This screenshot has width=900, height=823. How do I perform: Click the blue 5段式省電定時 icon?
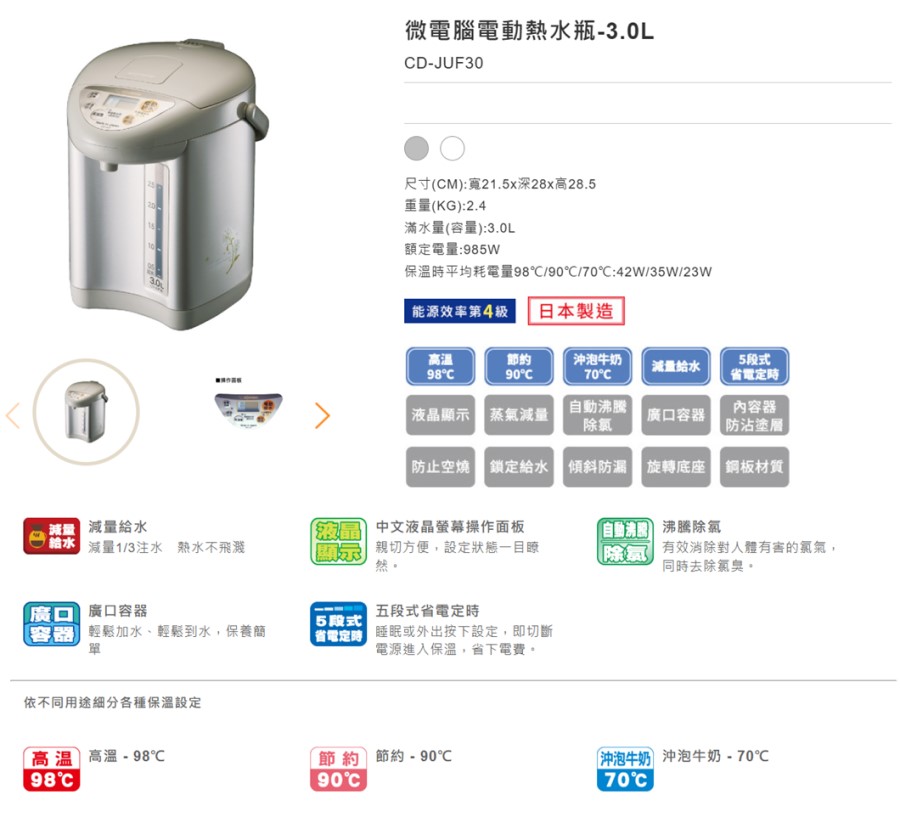point(339,624)
